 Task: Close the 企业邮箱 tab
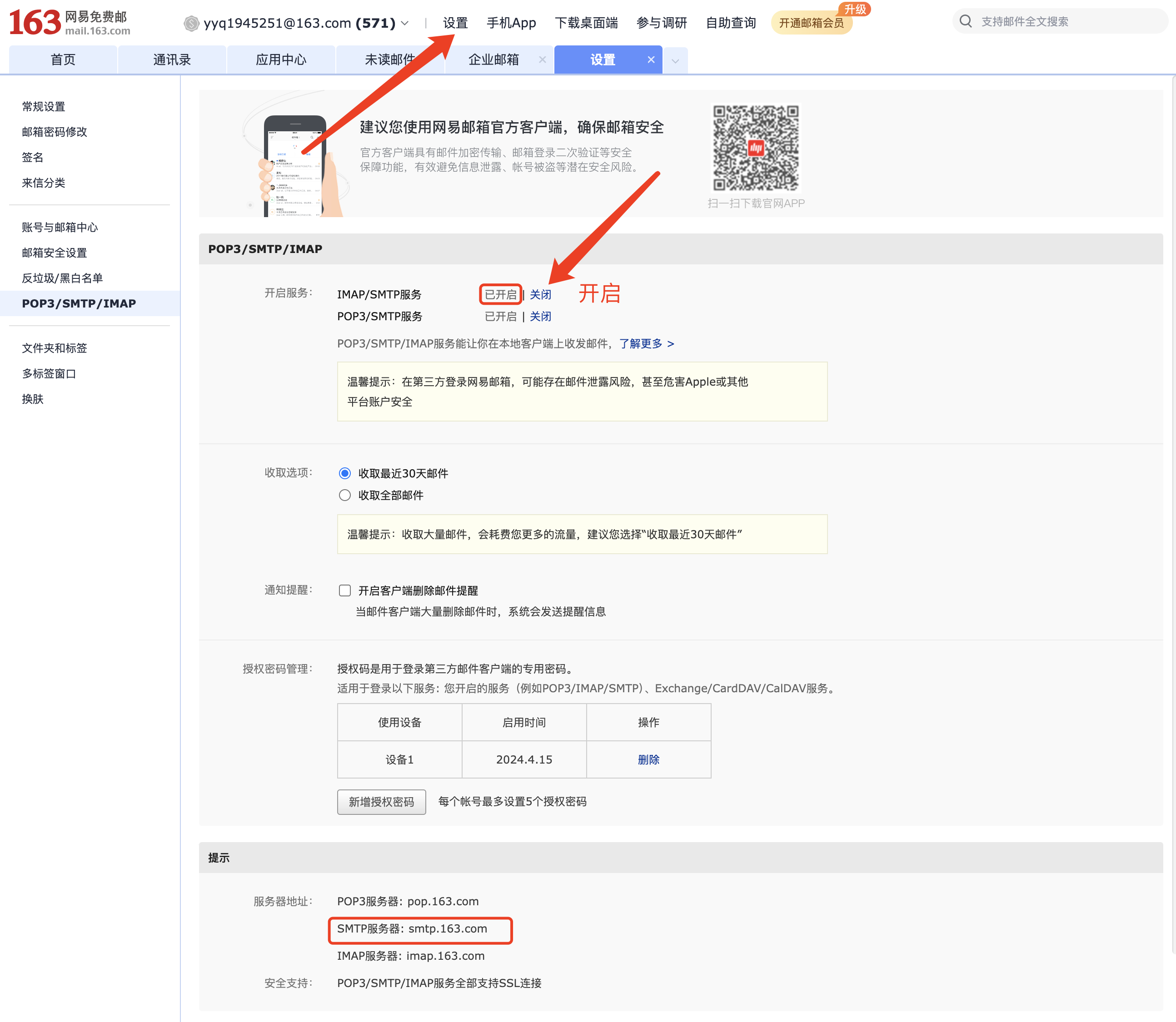pyautogui.click(x=542, y=60)
